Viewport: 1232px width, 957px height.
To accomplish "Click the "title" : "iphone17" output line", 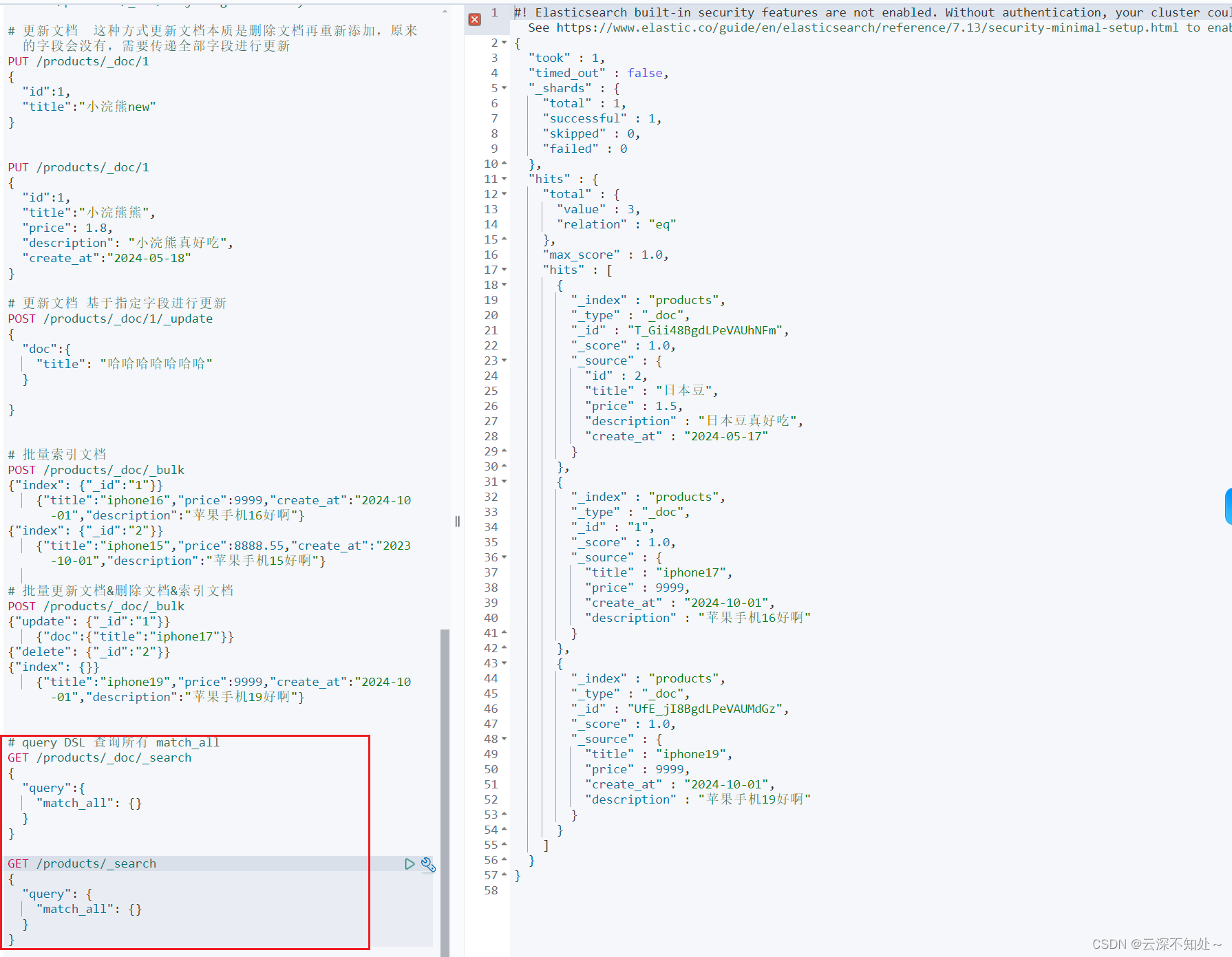I will [x=659, y=572].
